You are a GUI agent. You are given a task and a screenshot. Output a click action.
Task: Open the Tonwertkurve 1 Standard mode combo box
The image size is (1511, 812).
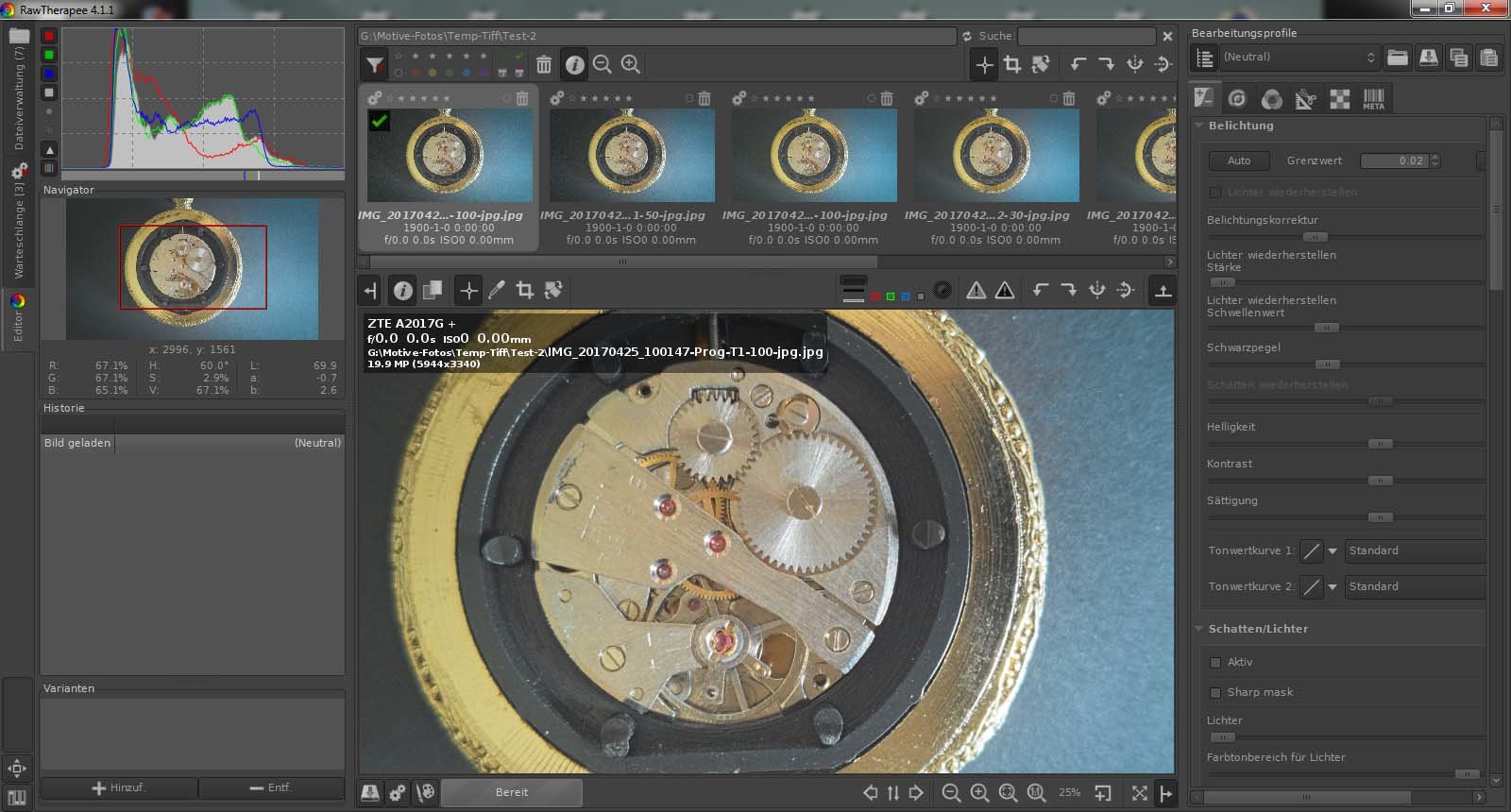point(1415,550)
